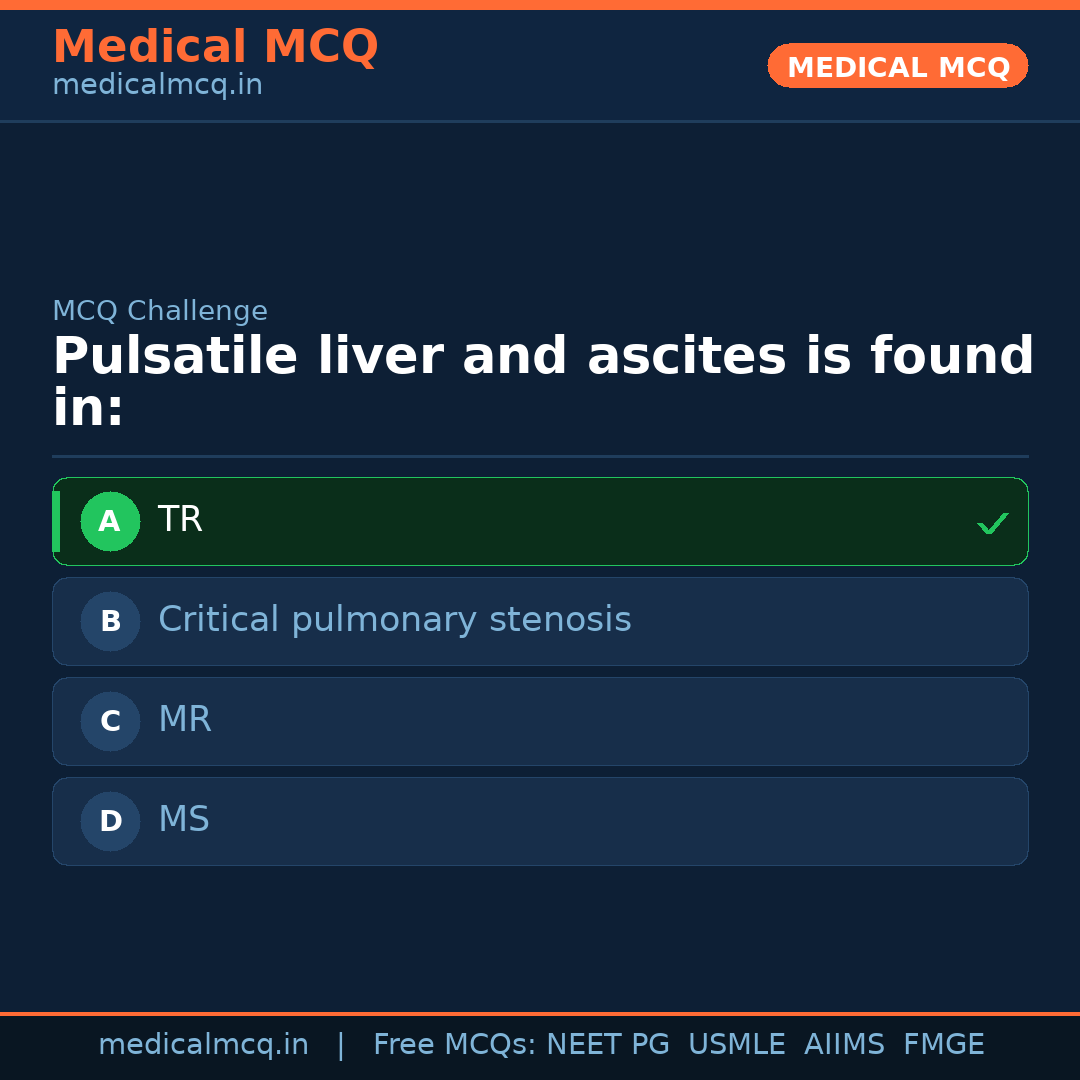Screen dimensions: 1080x1080
Task: Click the green left border of answer A
Action: (57, 521)
